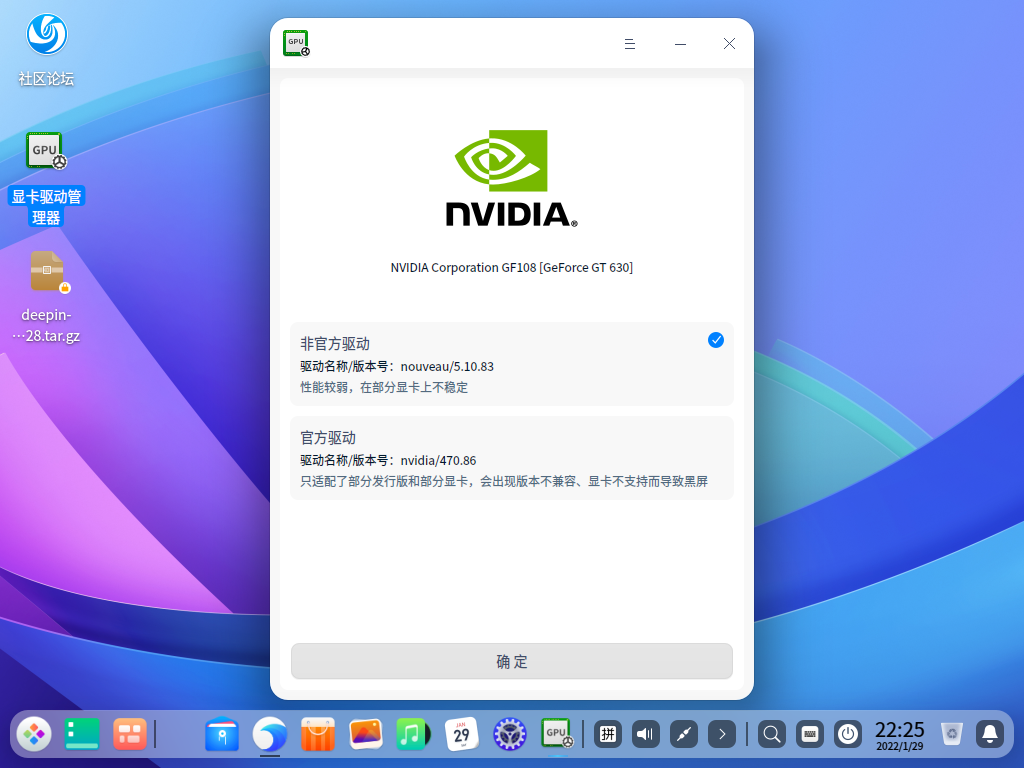The height and width of the screenshot is (768, 1024).
Task: Launch the music player from dock
Action: tap(413, 734)
